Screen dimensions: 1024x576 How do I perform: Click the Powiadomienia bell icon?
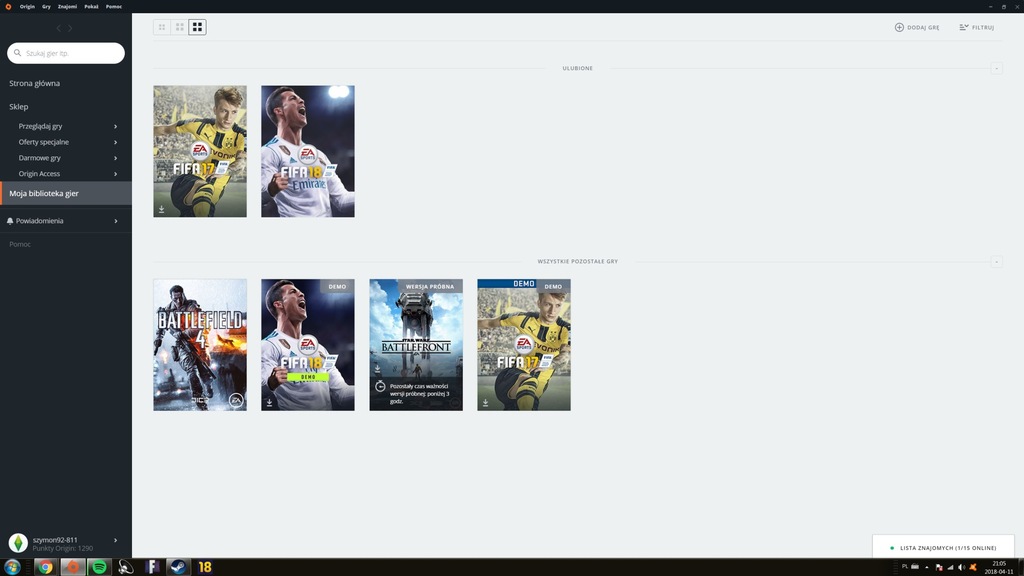pos(10,221)
